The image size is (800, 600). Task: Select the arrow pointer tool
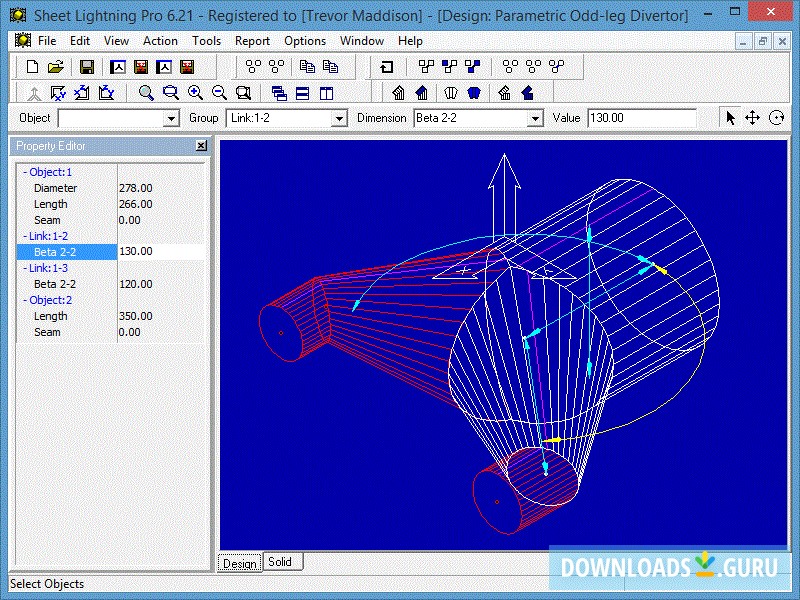point(729,117)
